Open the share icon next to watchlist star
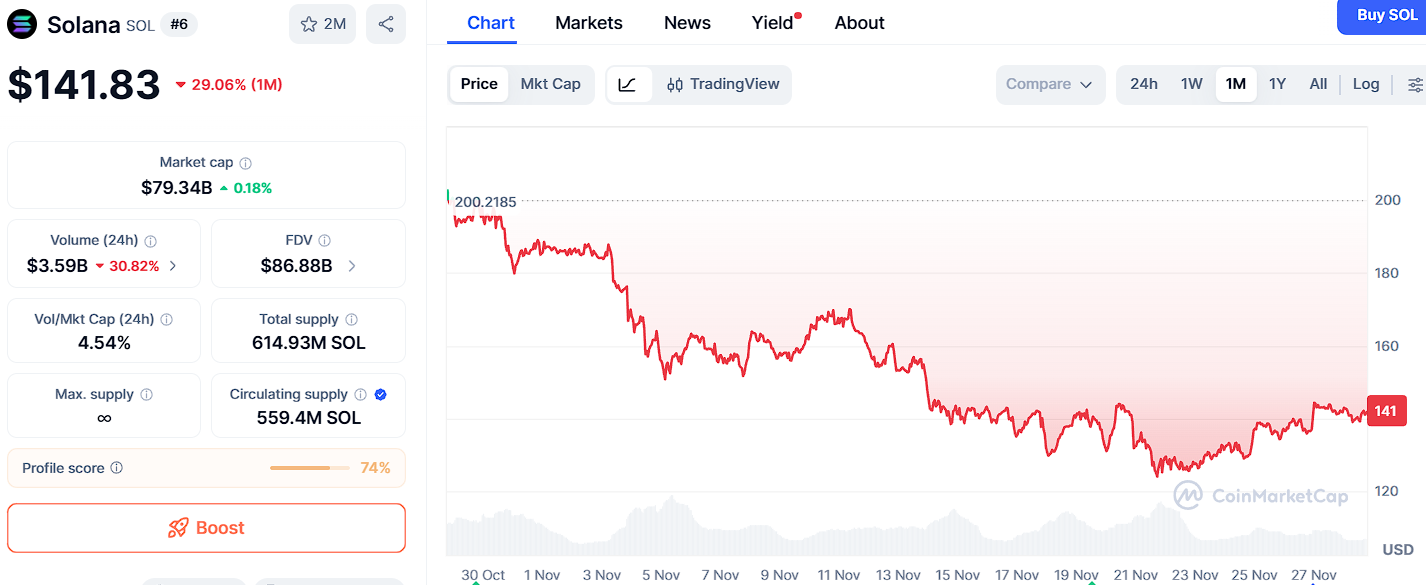 (386, 22)
